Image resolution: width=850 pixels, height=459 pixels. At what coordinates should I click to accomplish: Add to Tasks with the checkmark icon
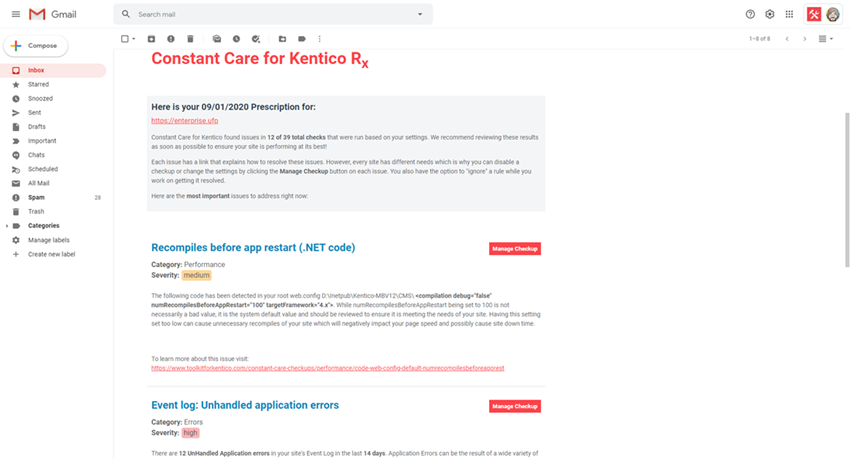pos(256,39)
